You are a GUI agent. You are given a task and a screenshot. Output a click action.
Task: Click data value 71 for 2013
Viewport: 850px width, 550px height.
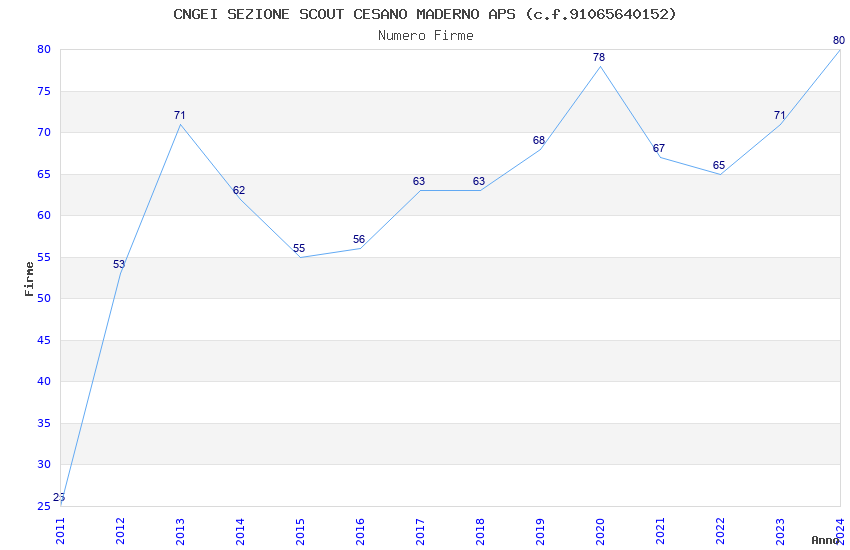179,115
